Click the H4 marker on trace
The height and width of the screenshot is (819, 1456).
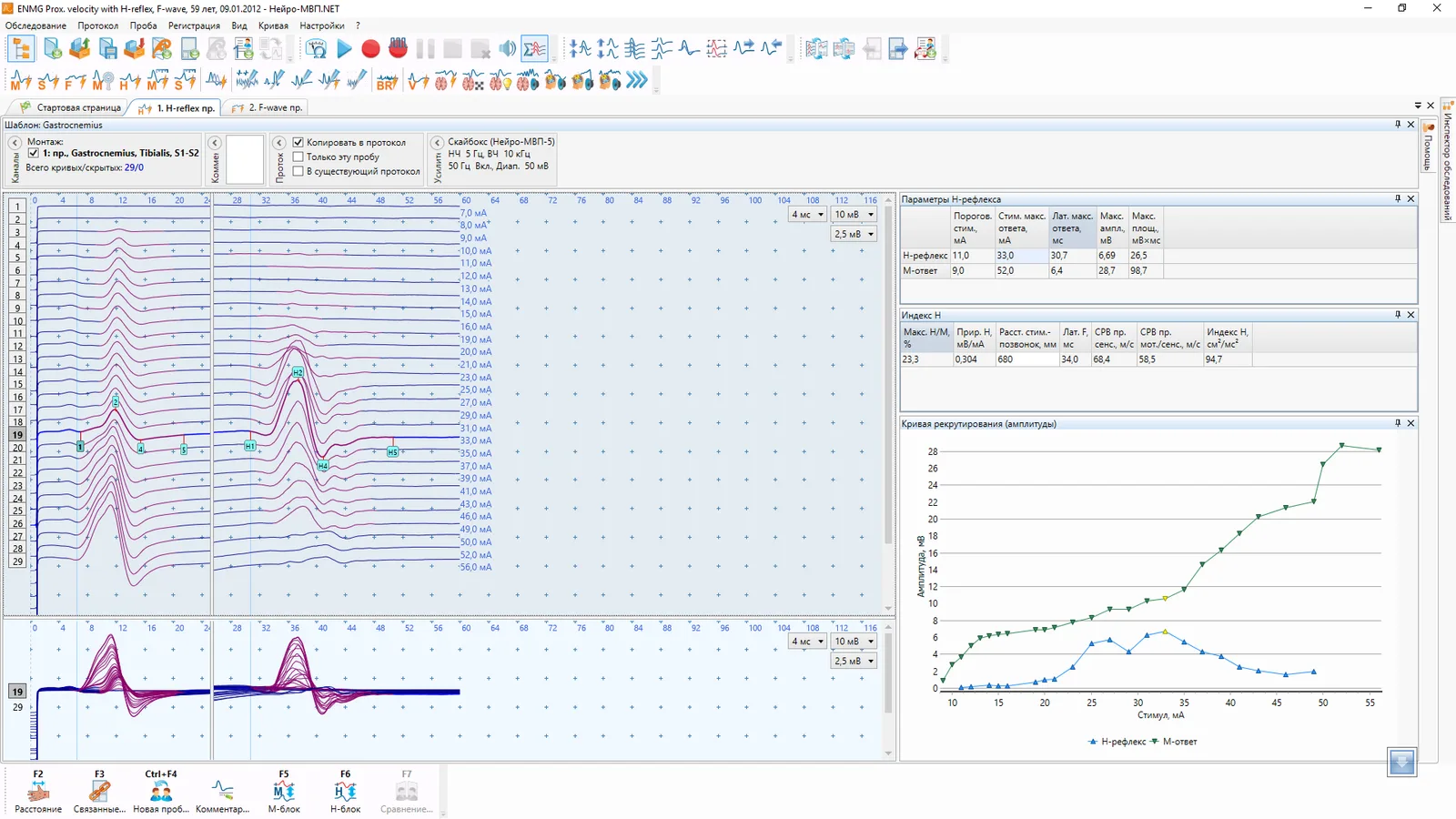click(323, 465)
